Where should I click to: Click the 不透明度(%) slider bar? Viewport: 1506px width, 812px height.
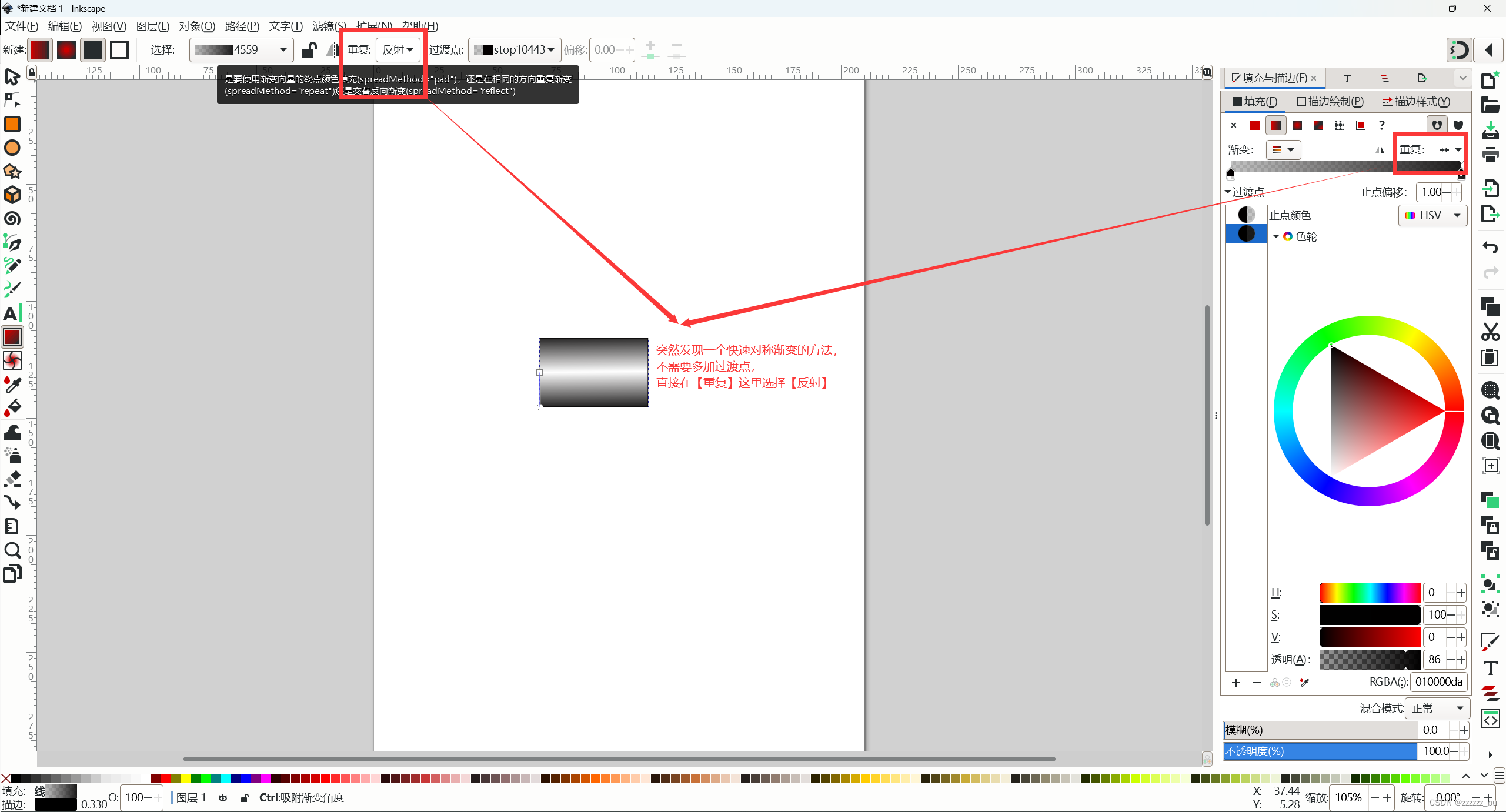pos(1320,751)
